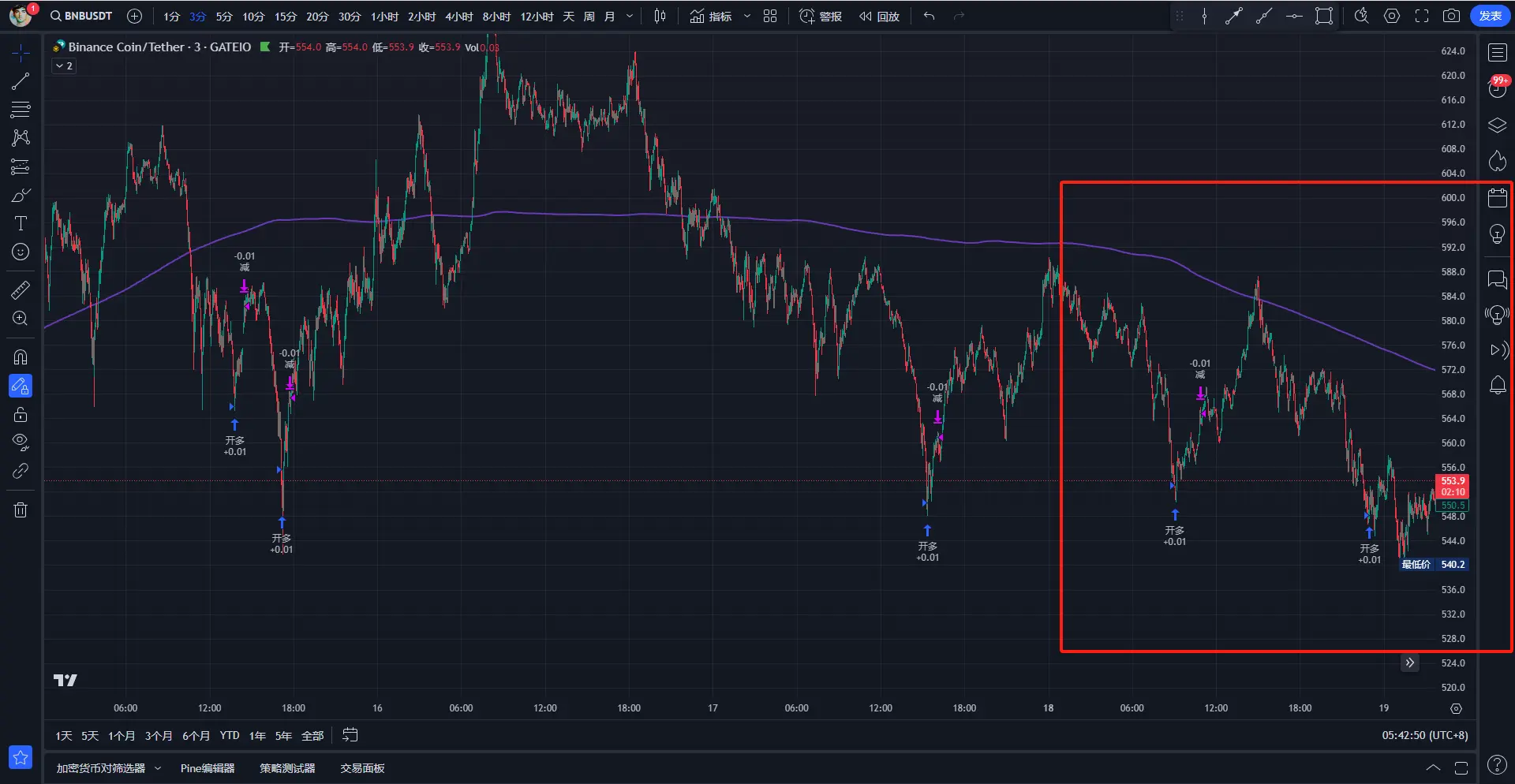This screenshot has height=784, width=1515.
Task: Select the brush drawing tool
Action: [21, 195]
